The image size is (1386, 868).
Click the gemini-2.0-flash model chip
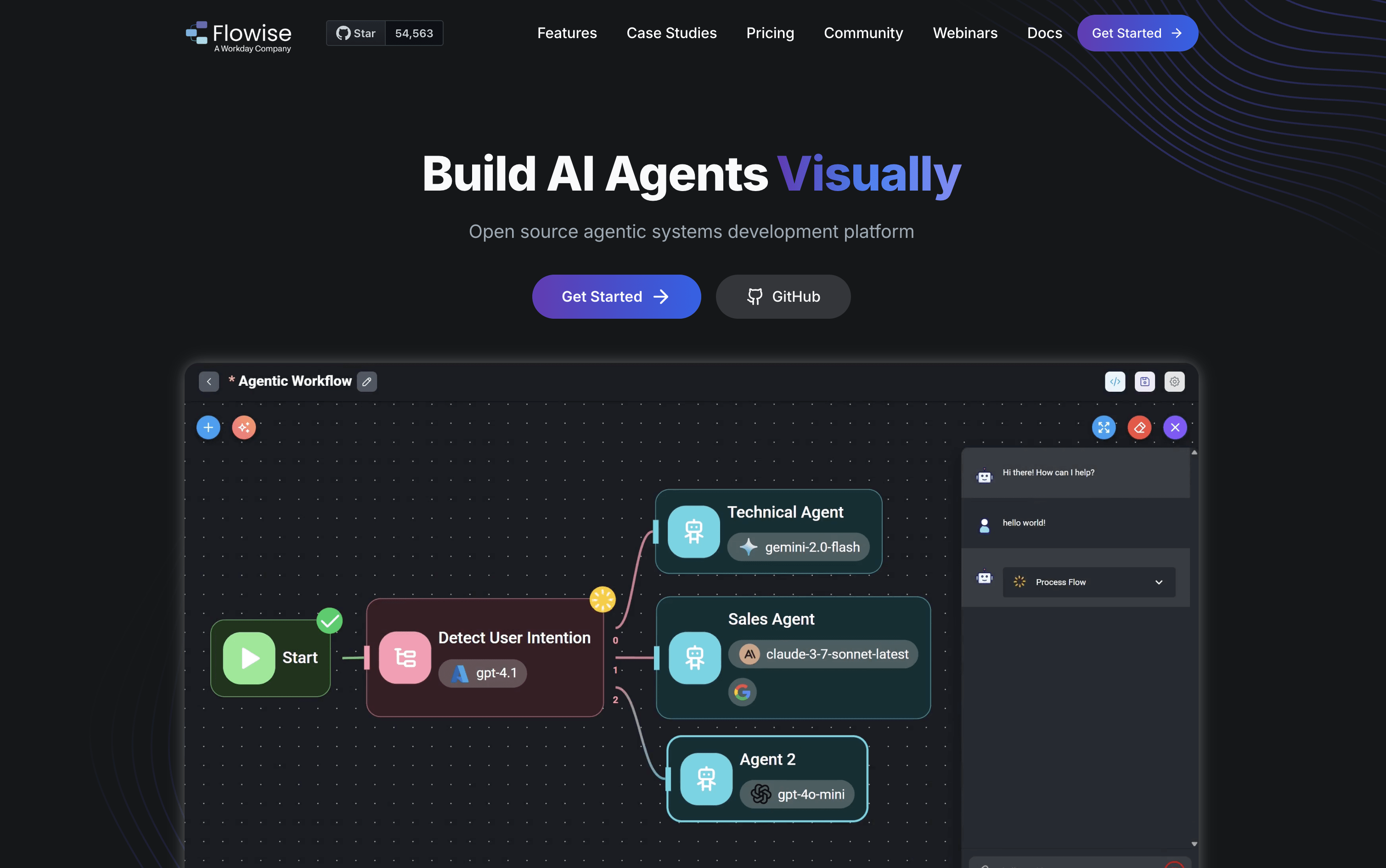798,547
